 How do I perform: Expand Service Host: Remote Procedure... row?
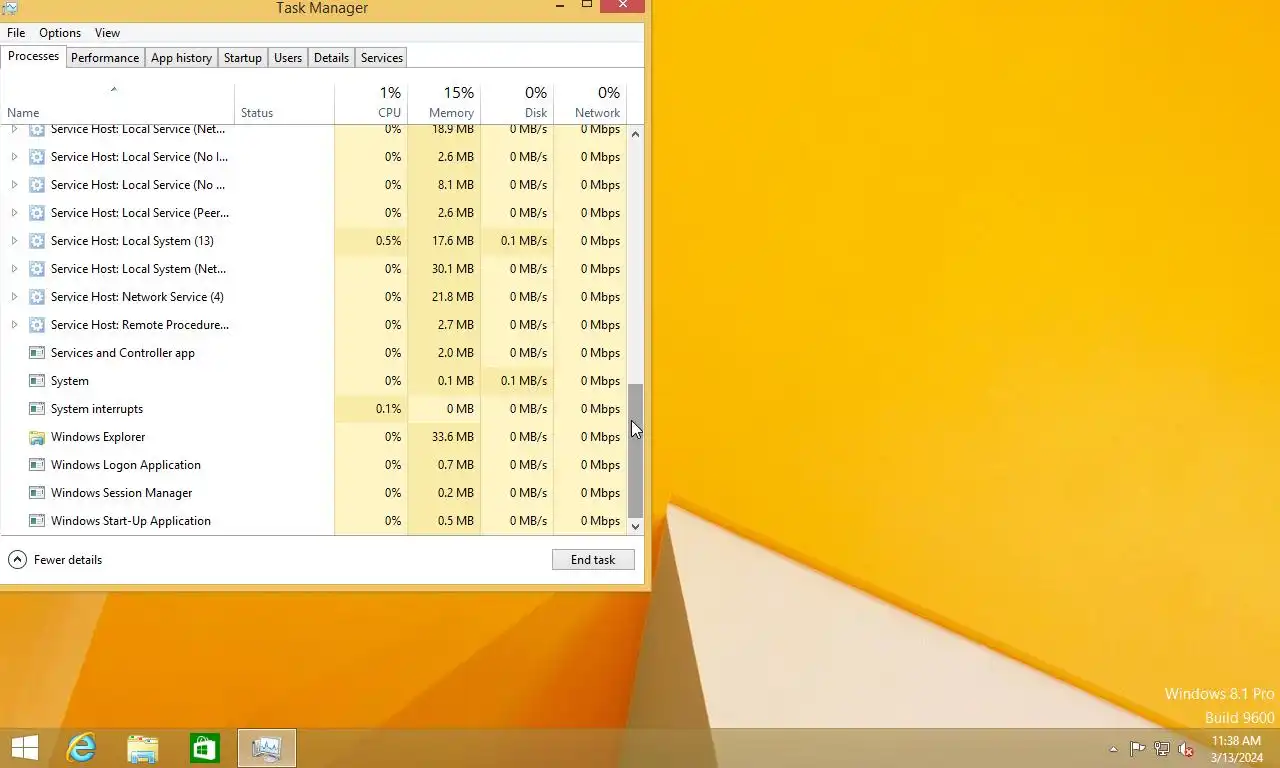pos(14,325)
